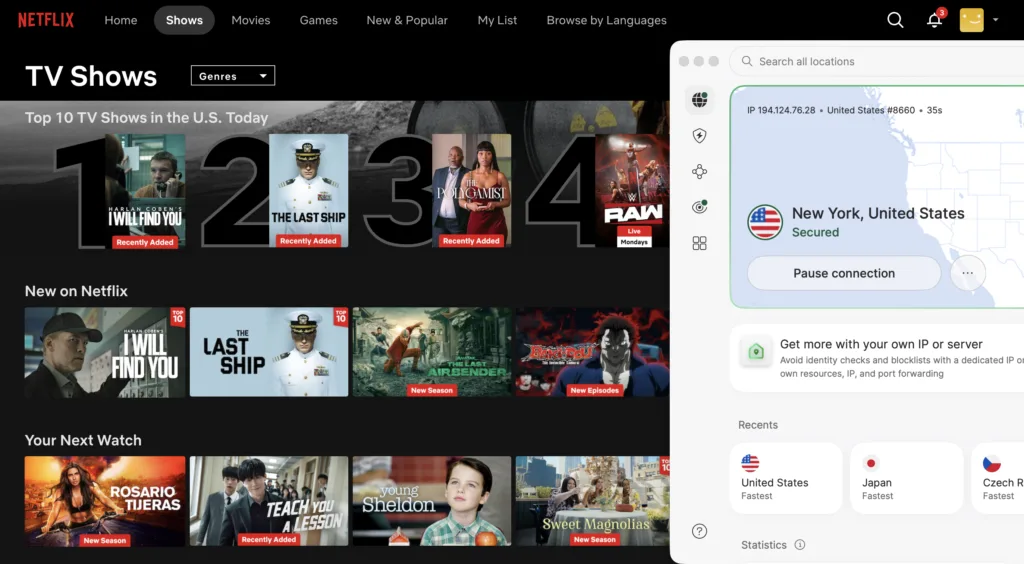Click the VPN search magnifier icon
Screen dimensions: 1024x564
(x=747, y=61)
